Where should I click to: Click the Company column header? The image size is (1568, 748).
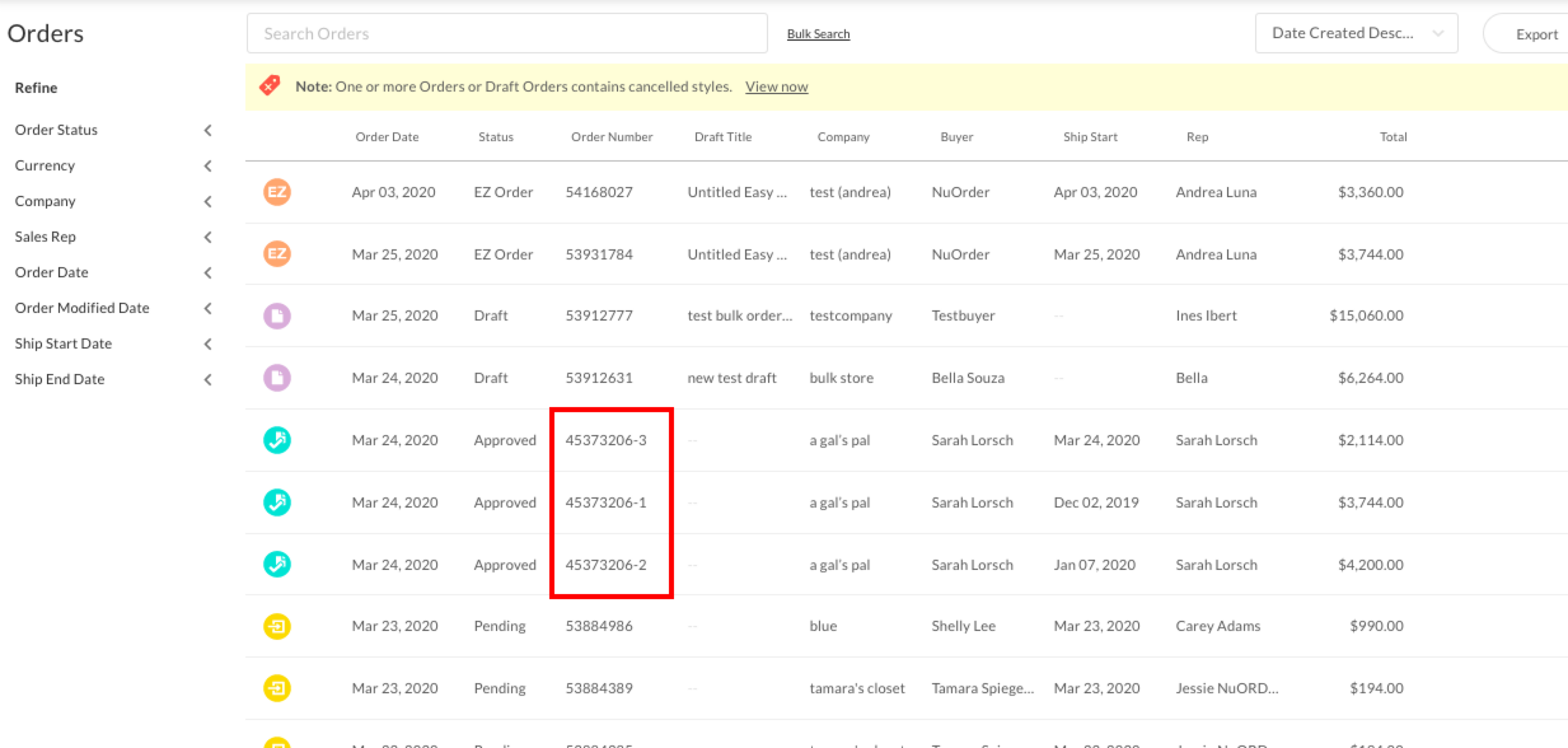[843, 137]
